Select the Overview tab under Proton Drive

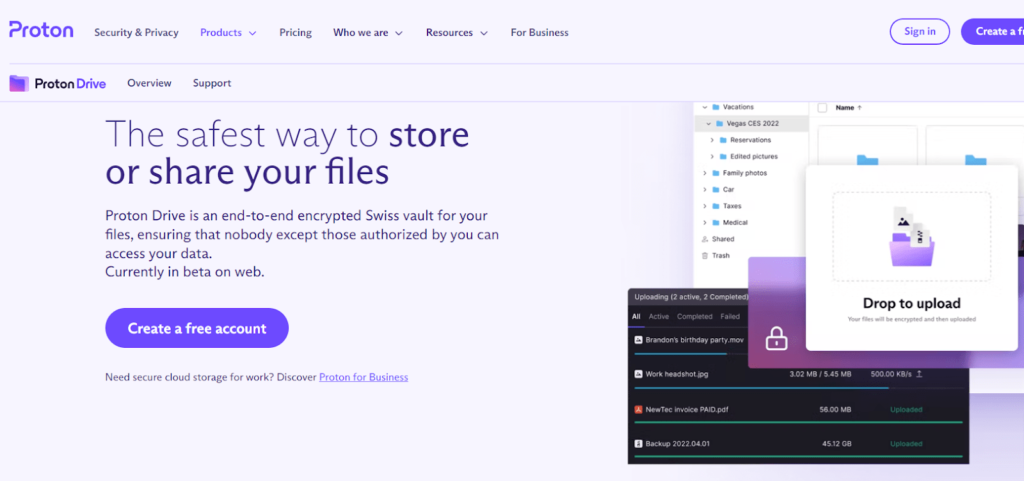[x=150, y=83]
